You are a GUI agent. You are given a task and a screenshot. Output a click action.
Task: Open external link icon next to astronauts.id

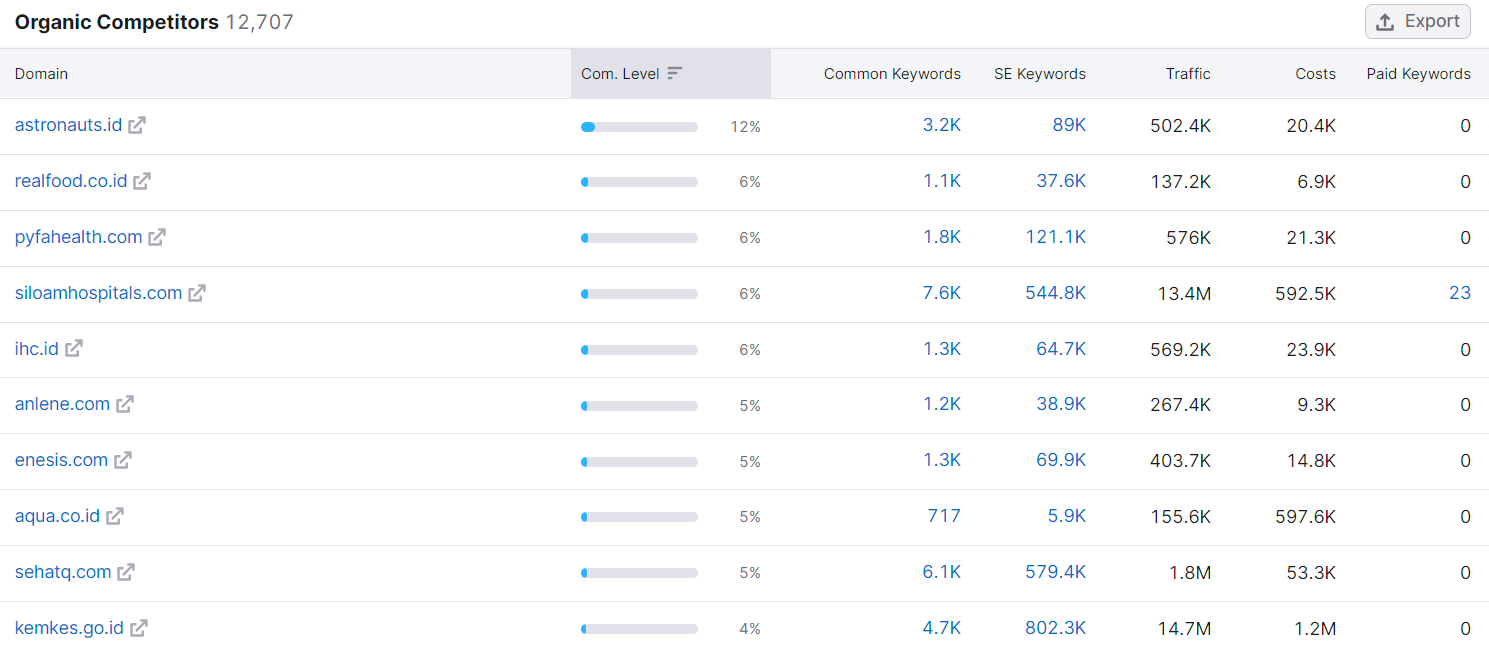[x=137, y=125]
